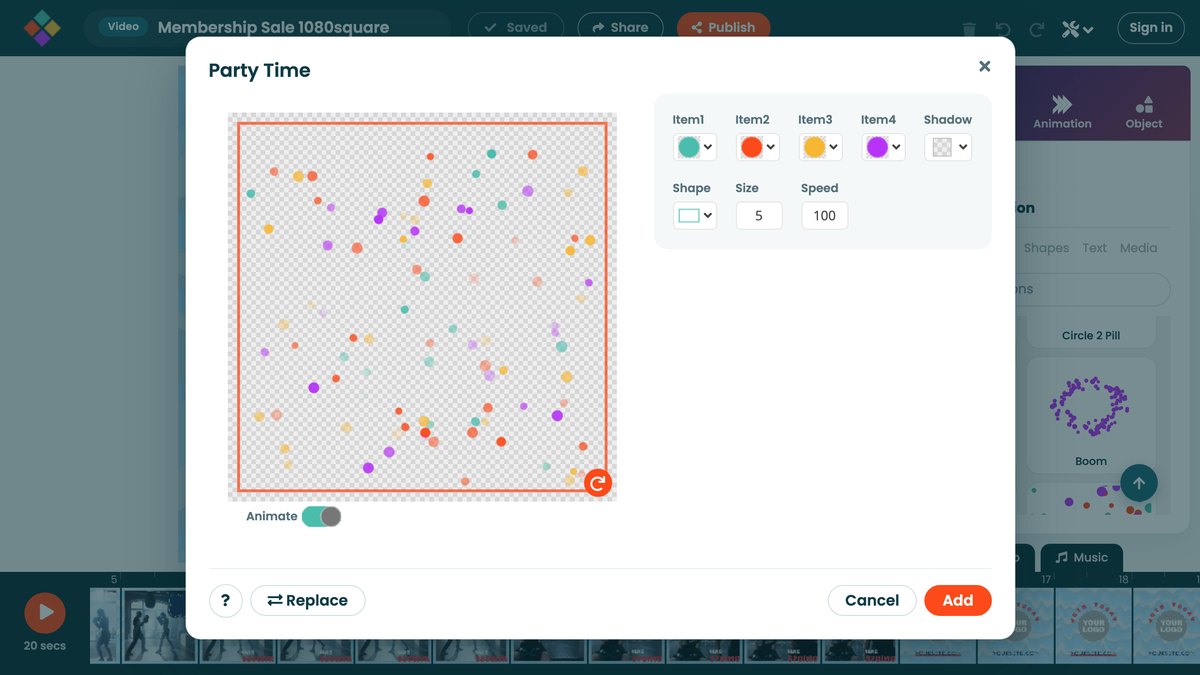Select the Media tab
This screenshot has height=675, width=1200.
(x=1138, y=248)
